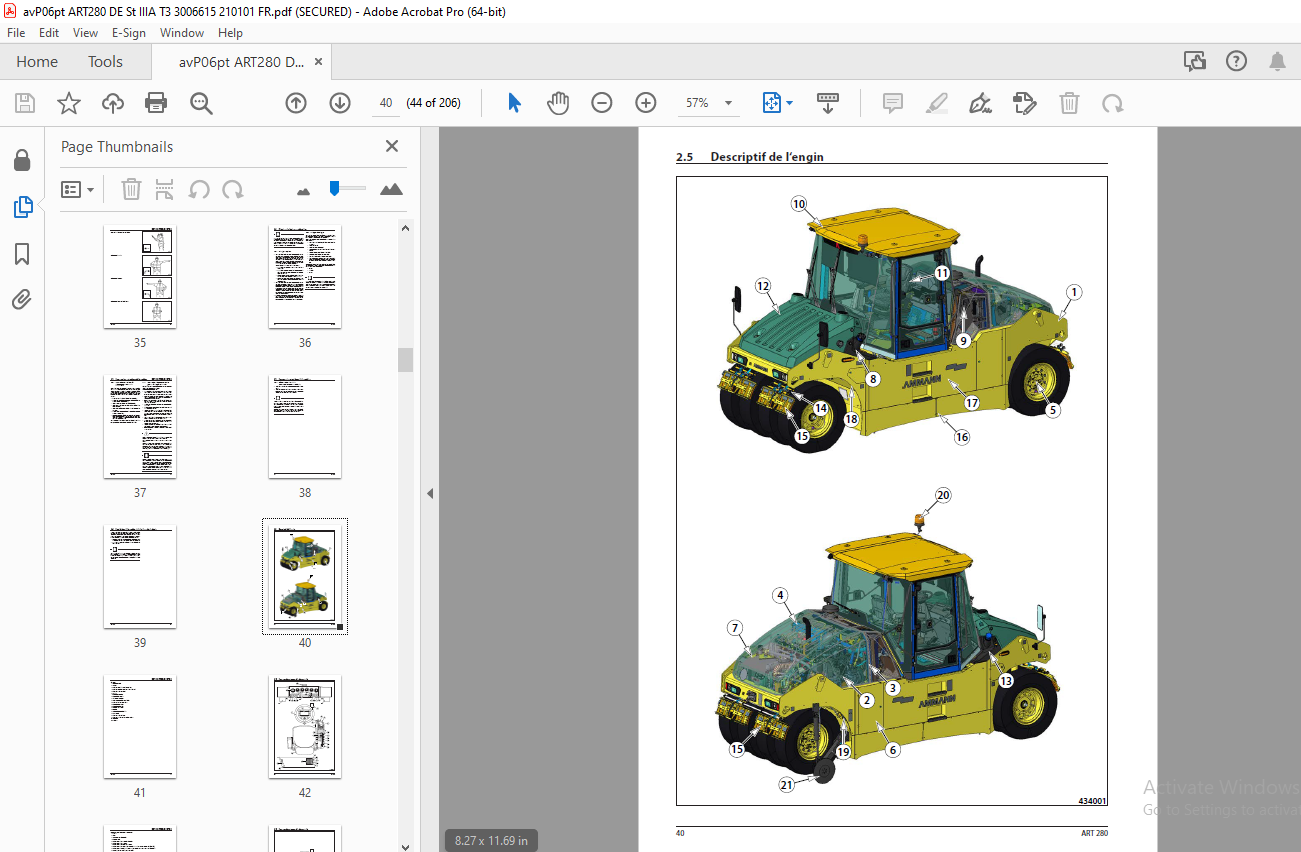Viewport: 1301px width, 852px height.
Task: Click the Save file icon
Action: click(x=25, y=103)
